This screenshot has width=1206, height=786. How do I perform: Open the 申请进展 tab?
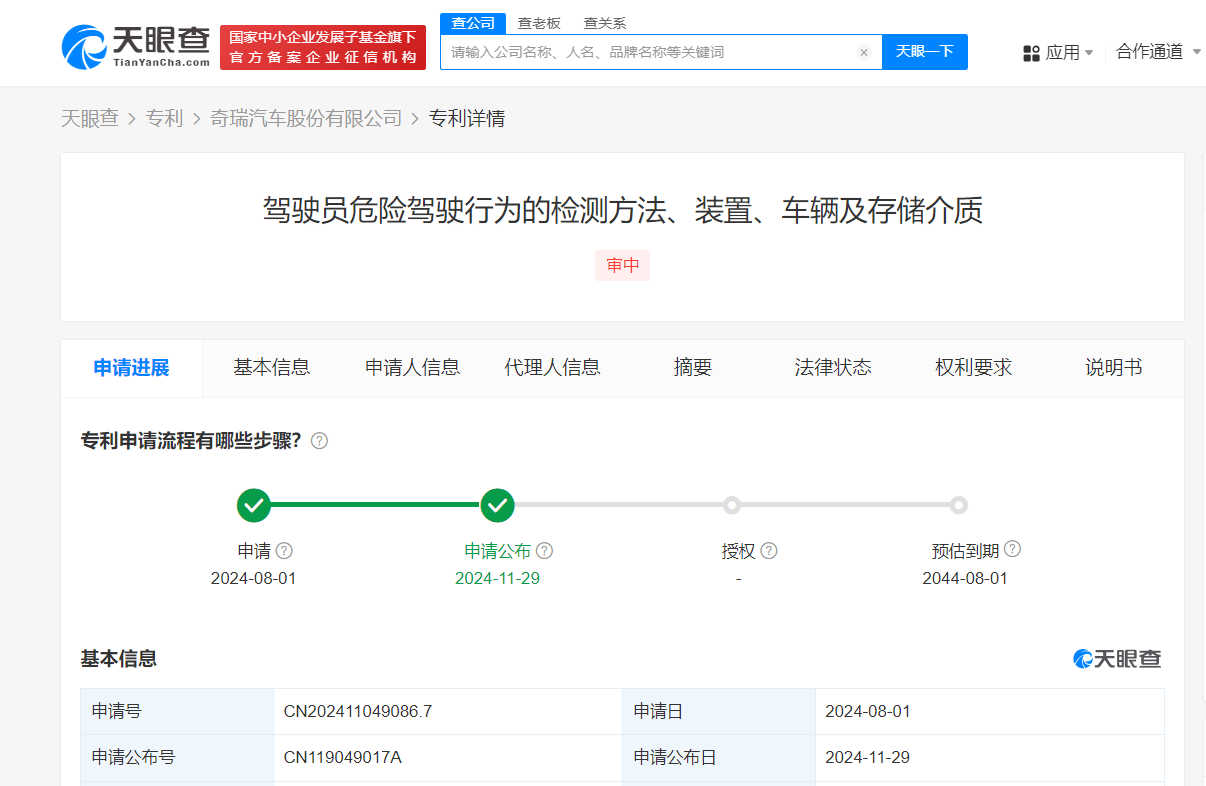132,368
